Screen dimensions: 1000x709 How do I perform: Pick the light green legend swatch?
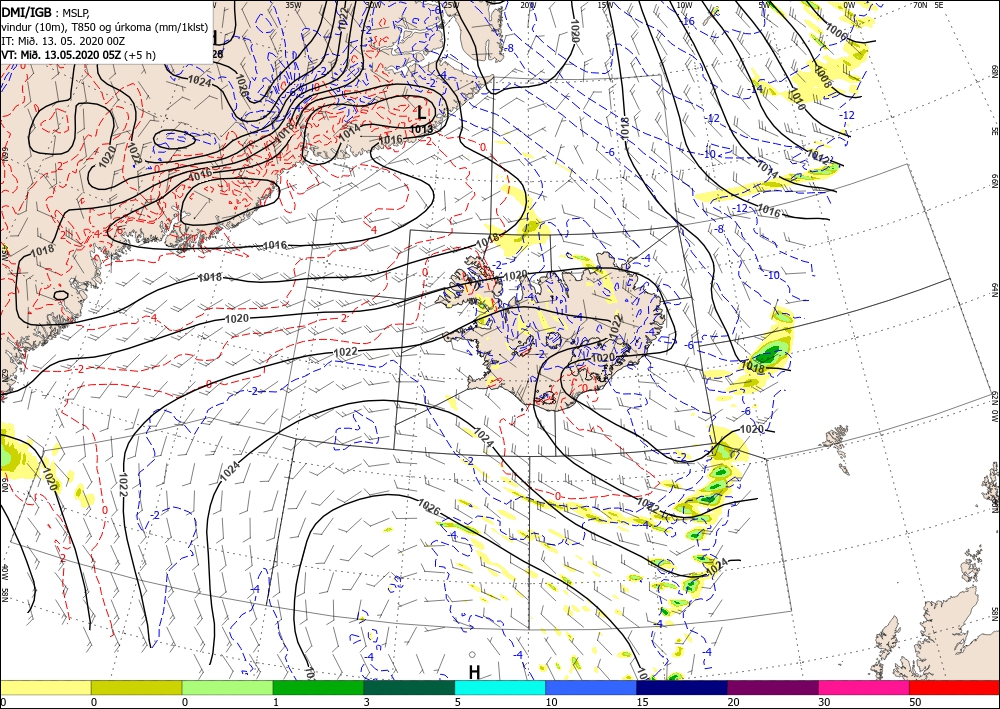pos(227,687)
